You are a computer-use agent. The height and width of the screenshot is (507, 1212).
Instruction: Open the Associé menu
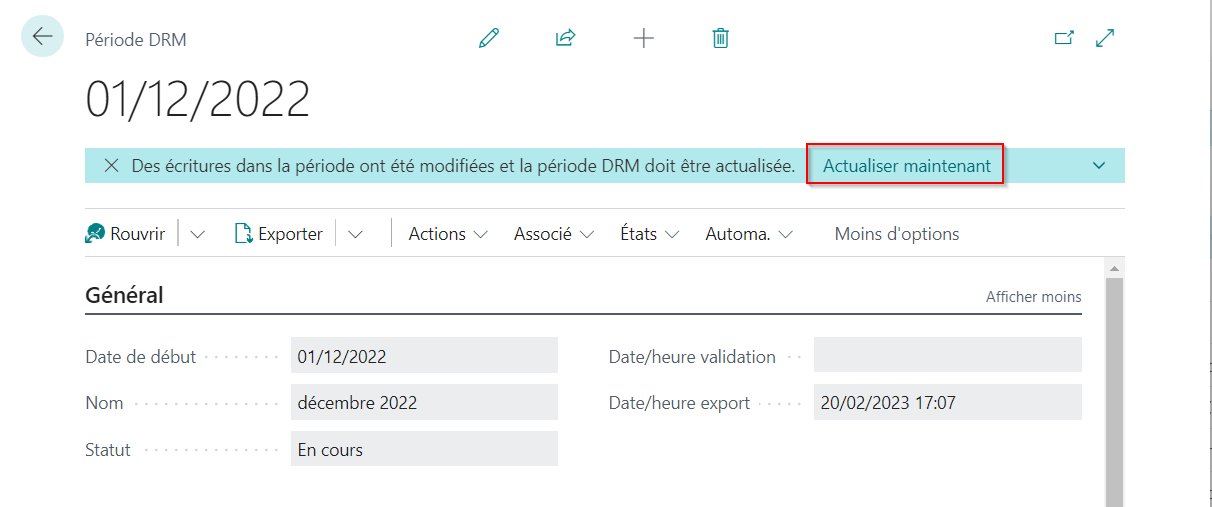click(x=554, y=234)
